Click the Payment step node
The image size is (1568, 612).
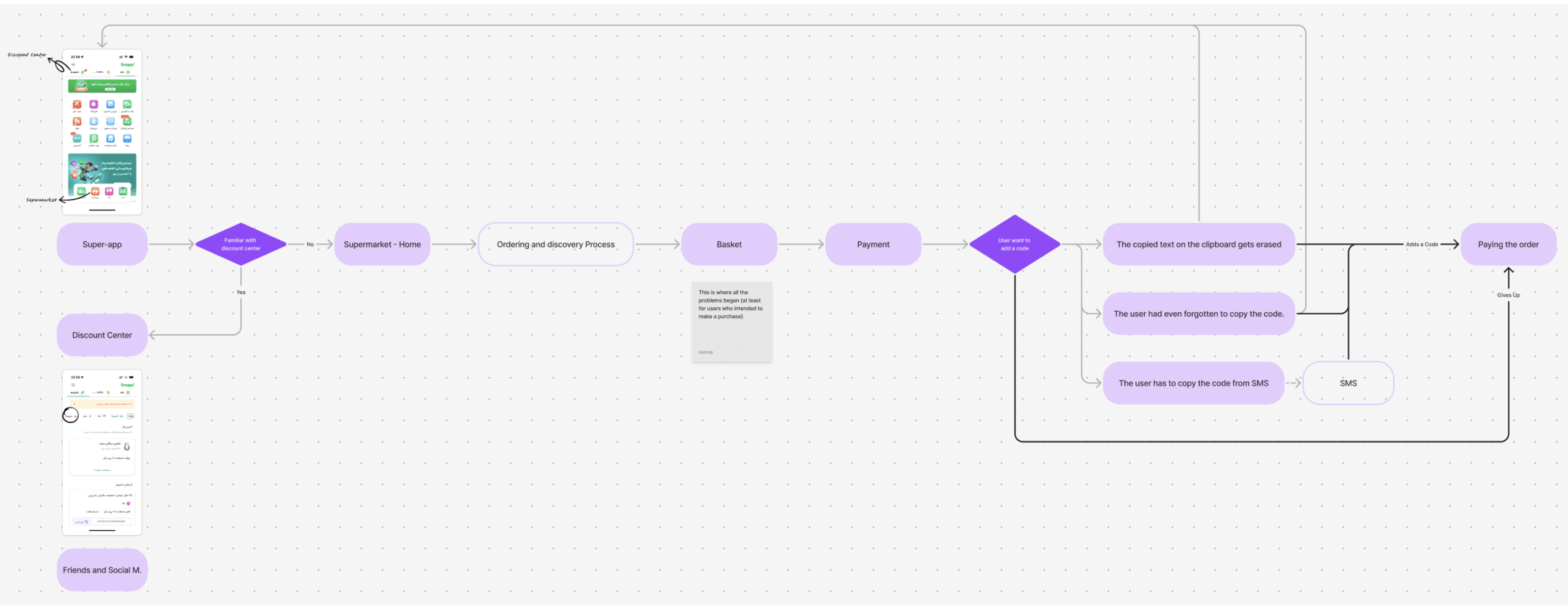tap(873, 244)
